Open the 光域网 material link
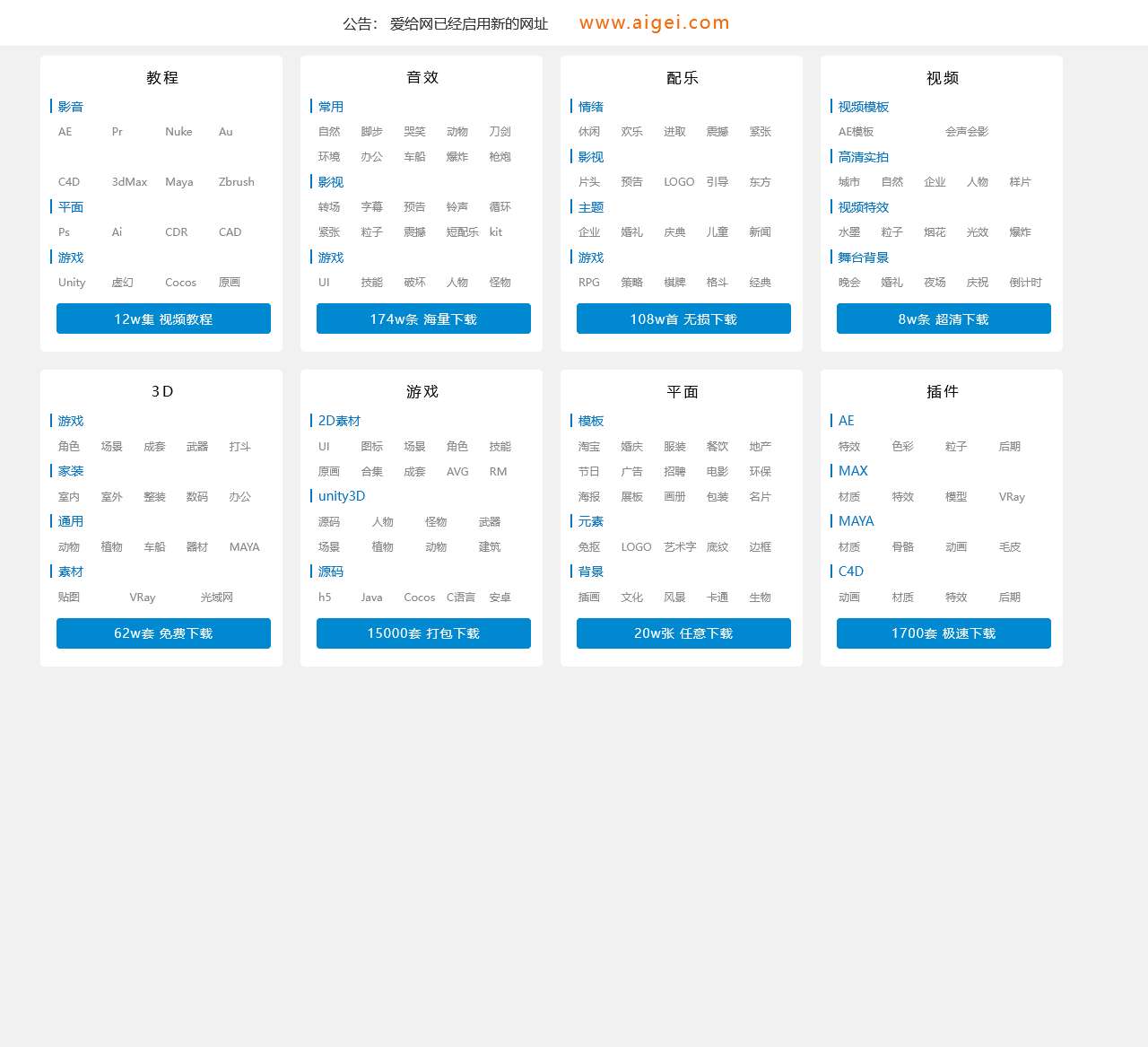Screen dimensions: 1148x1047 pos(216,598)
